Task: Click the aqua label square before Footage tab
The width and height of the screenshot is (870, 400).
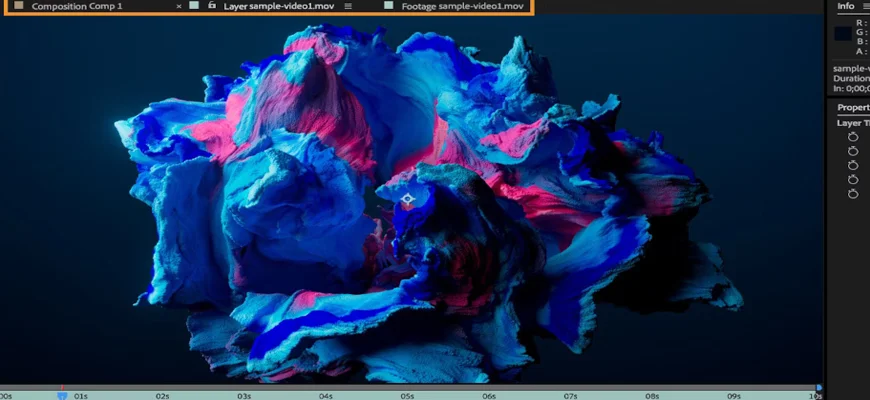Action: pos(388,5)
